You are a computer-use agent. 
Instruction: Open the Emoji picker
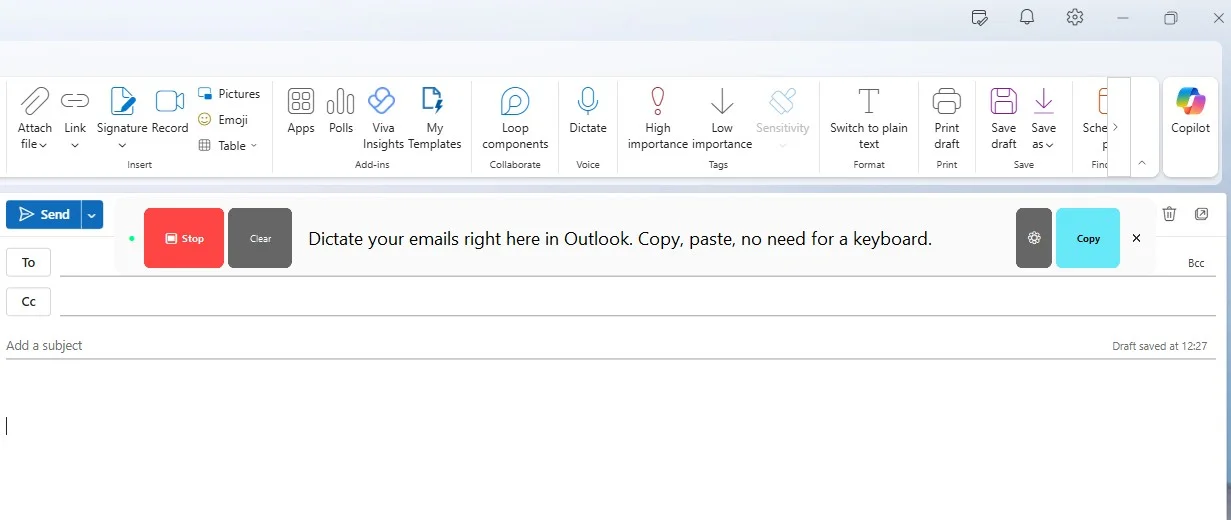pos(222,120)
